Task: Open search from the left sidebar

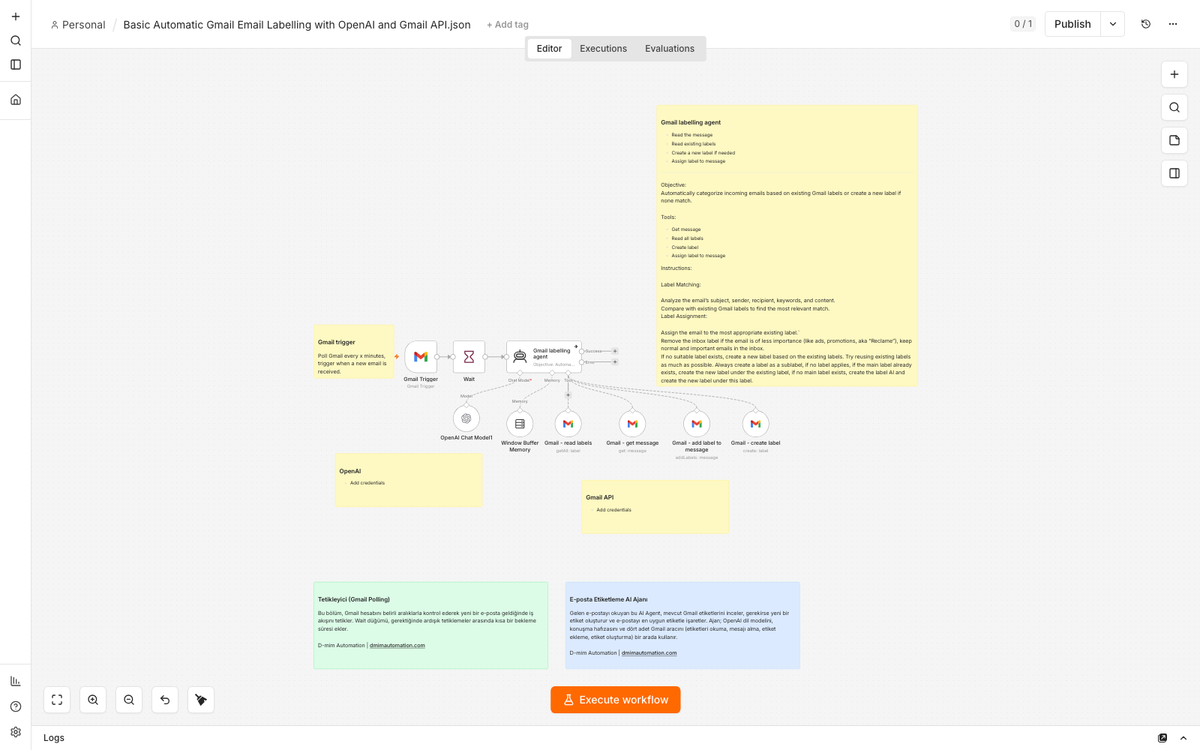Action: 15,41
